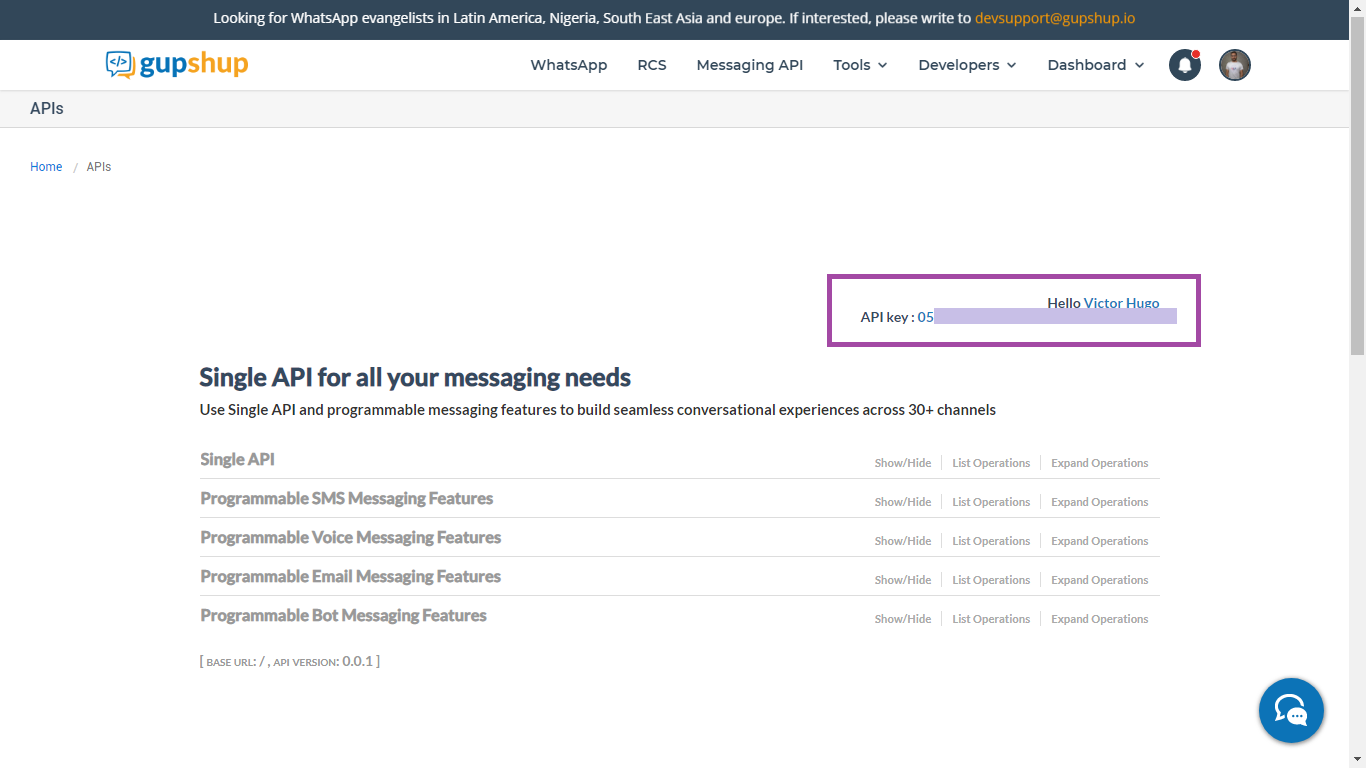Show/Hide Programmable SMS Messaging section
The width and height of the screenshot is (1366, 768).
tap(903, 502)
